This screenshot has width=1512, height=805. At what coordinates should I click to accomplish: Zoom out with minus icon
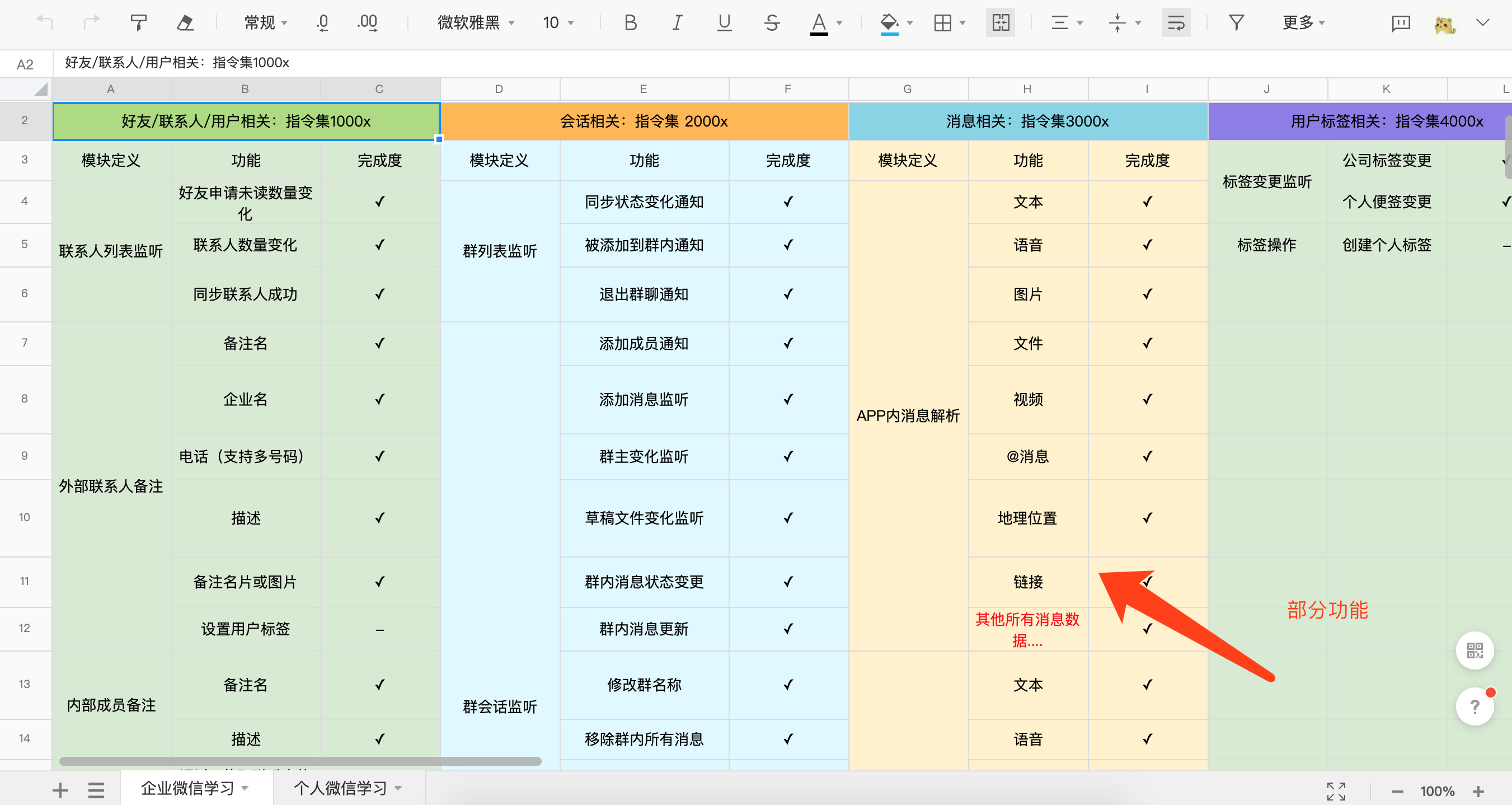pos(1397,792)
